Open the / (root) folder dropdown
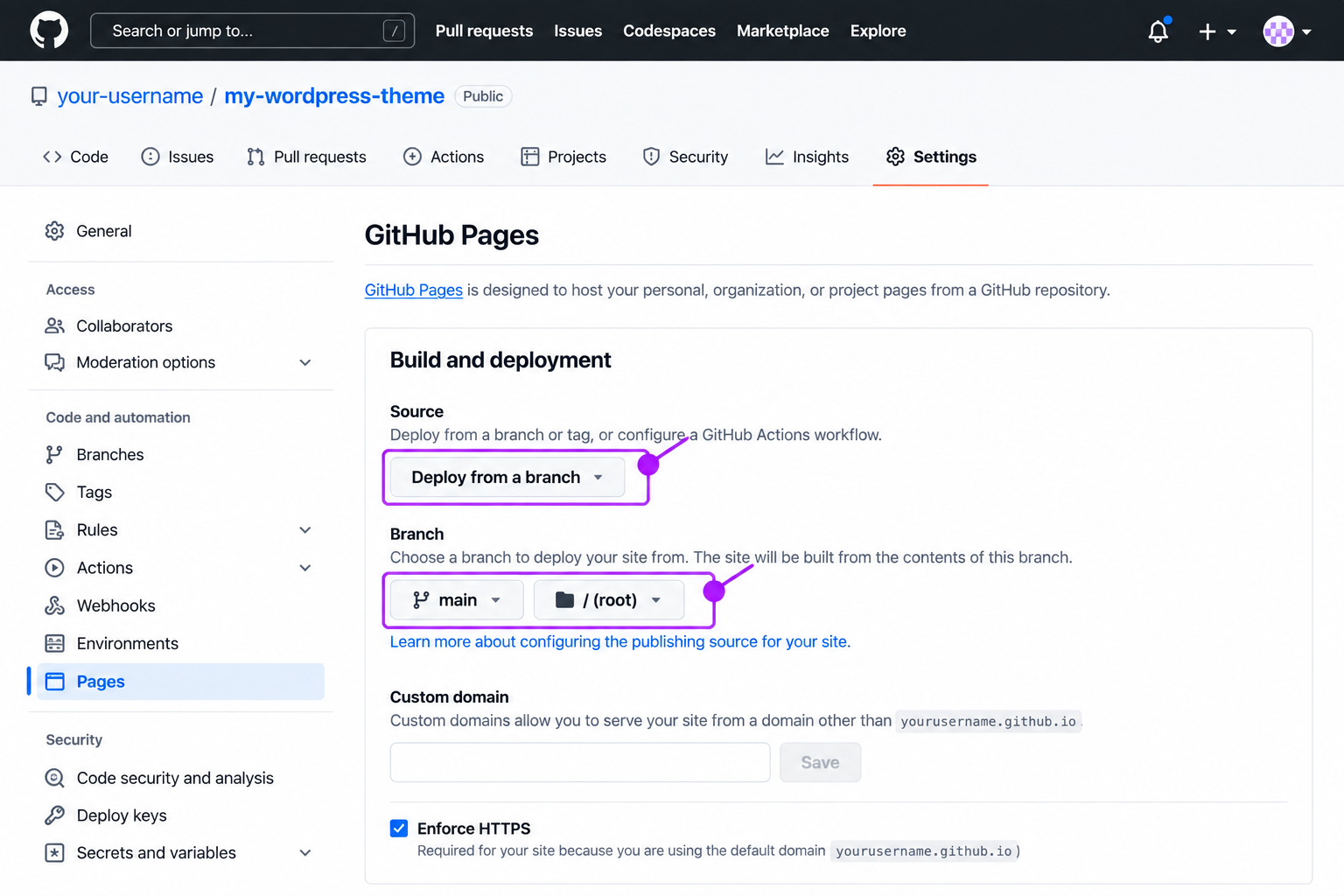The image size is (1344, 896). (x=609, y=600)
